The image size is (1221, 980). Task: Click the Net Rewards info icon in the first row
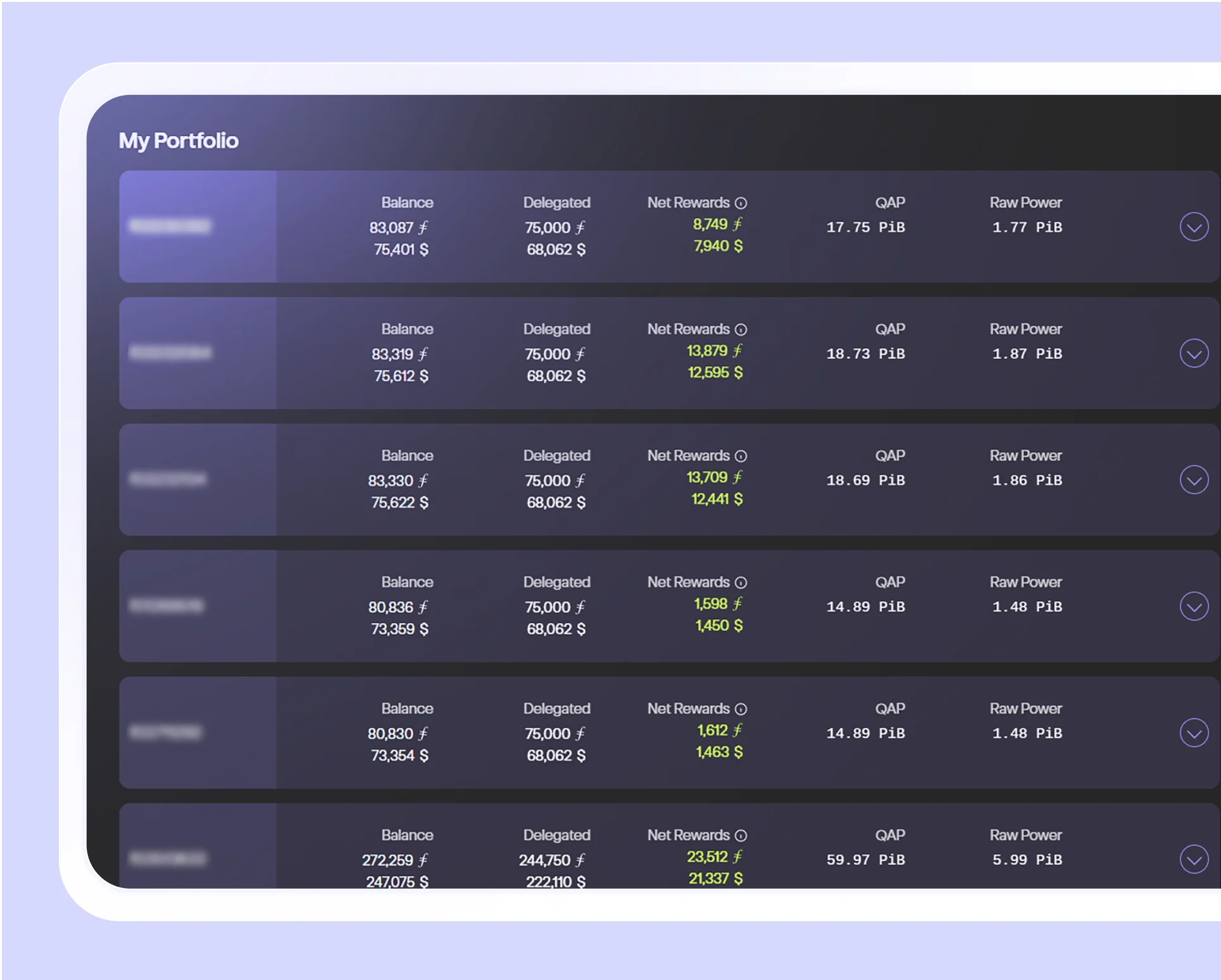(x=741, y=203)
